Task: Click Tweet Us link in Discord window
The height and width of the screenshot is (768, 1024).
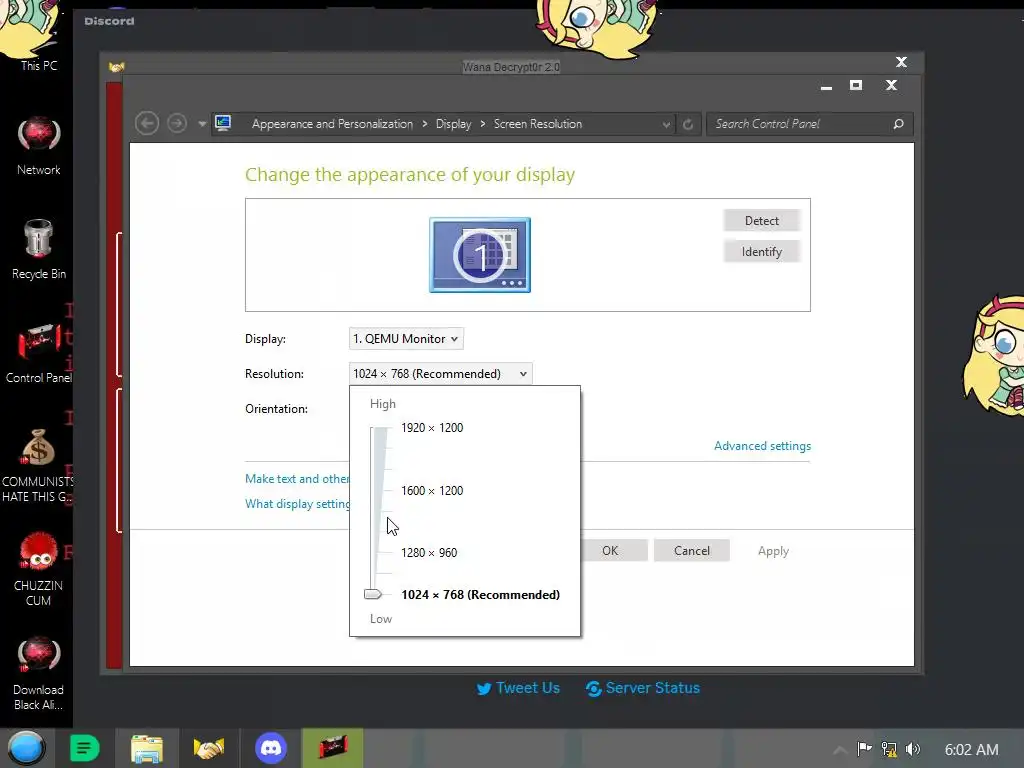Action: [x=518, y=688]
